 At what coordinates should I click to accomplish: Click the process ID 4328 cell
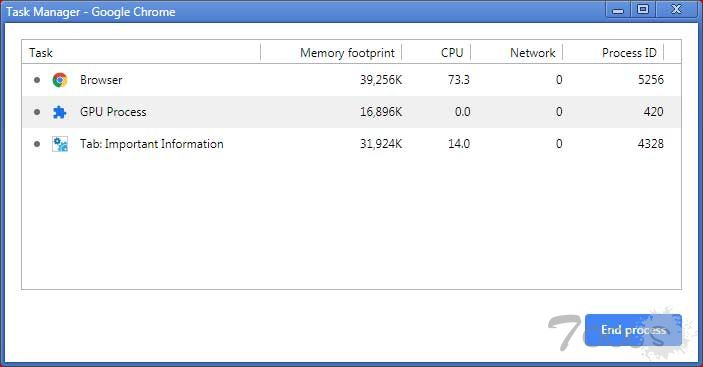click(x=651, y=144)
